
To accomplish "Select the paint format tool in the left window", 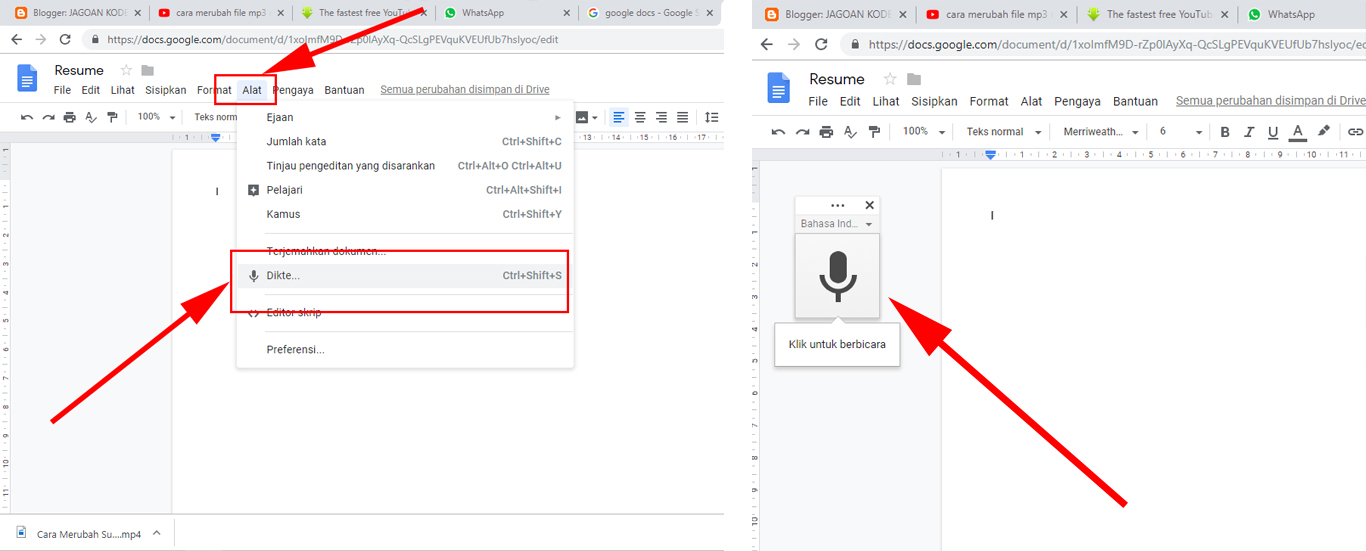I will coord(112,117).
